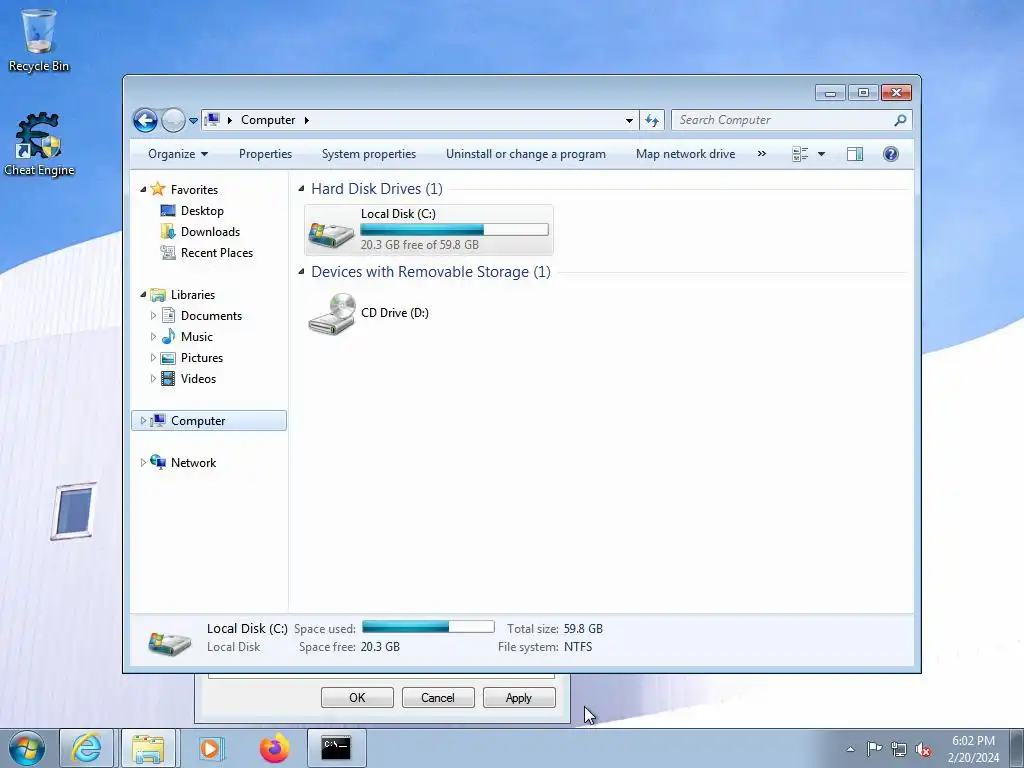1024x768 pixels.
Task: Open the Action Center flag icon
Action: tap(874, 749)
